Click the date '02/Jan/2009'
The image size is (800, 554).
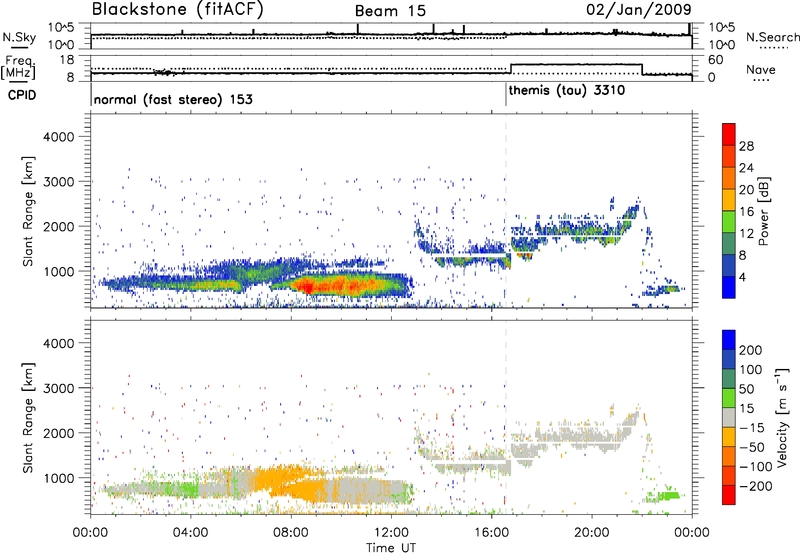(639, 9)
